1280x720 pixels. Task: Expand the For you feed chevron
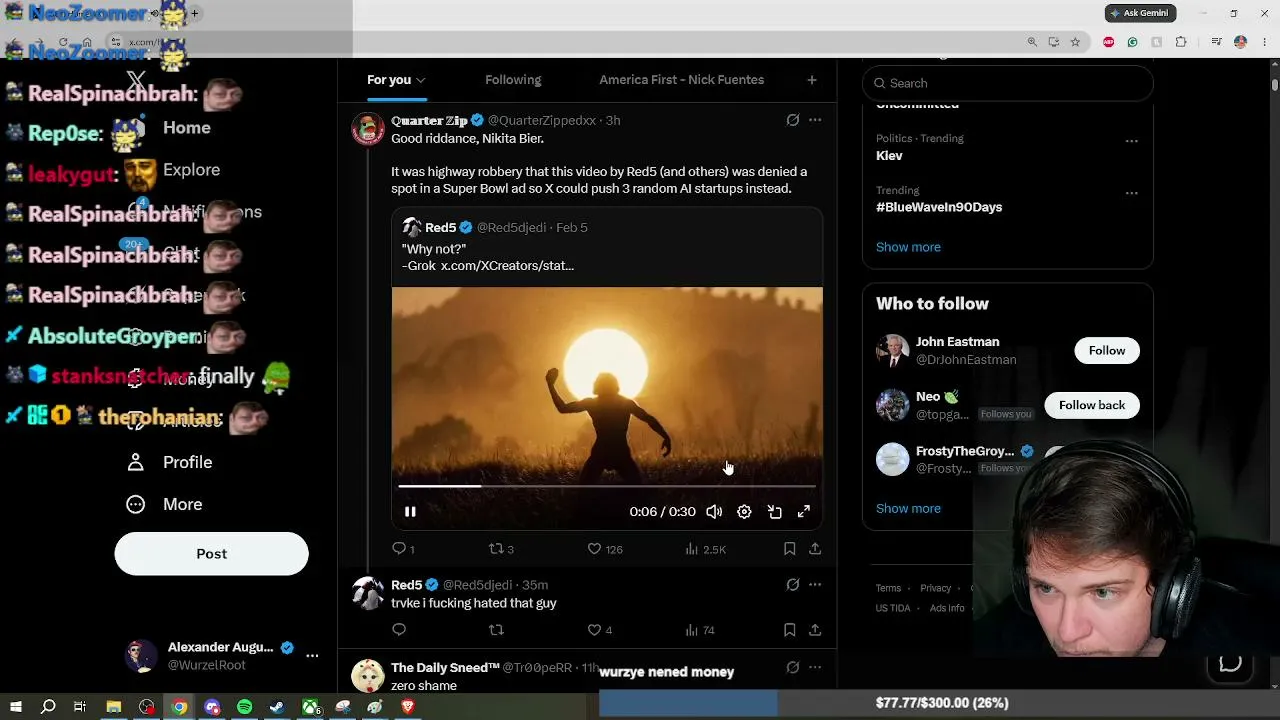point(421,80)
